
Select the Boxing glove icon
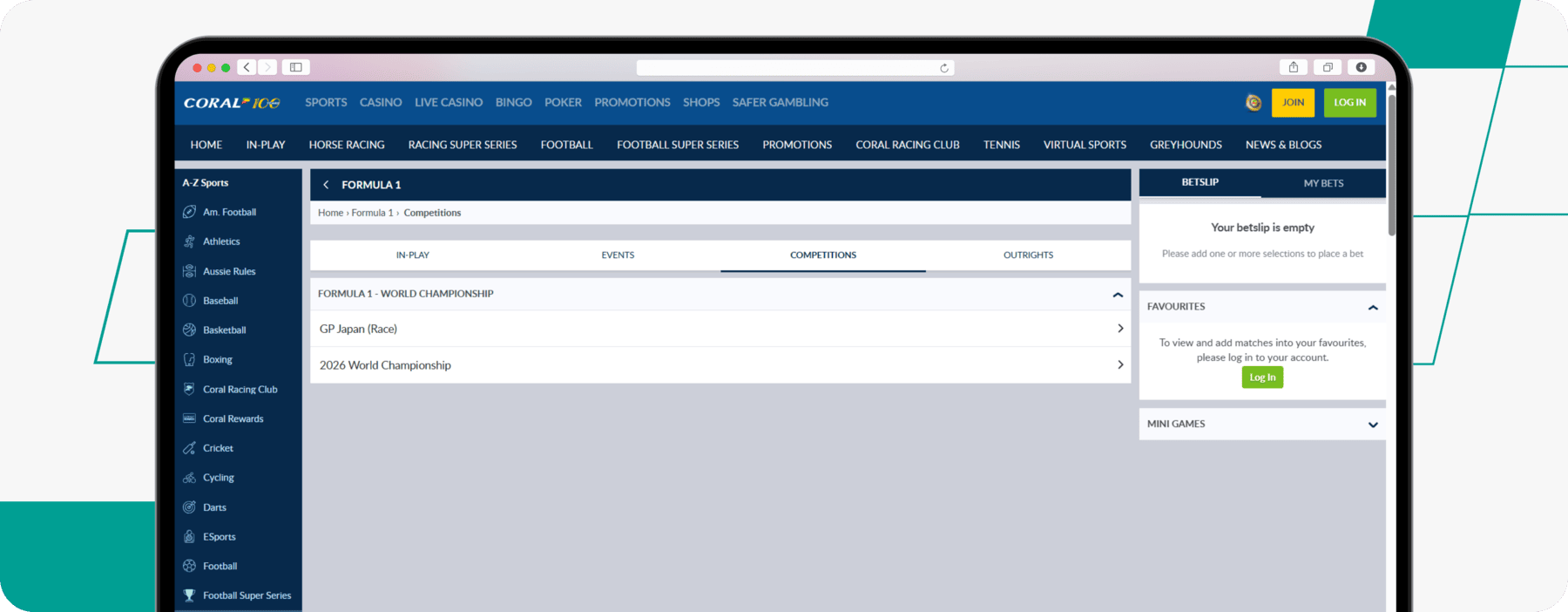click(x=189, y=359)
